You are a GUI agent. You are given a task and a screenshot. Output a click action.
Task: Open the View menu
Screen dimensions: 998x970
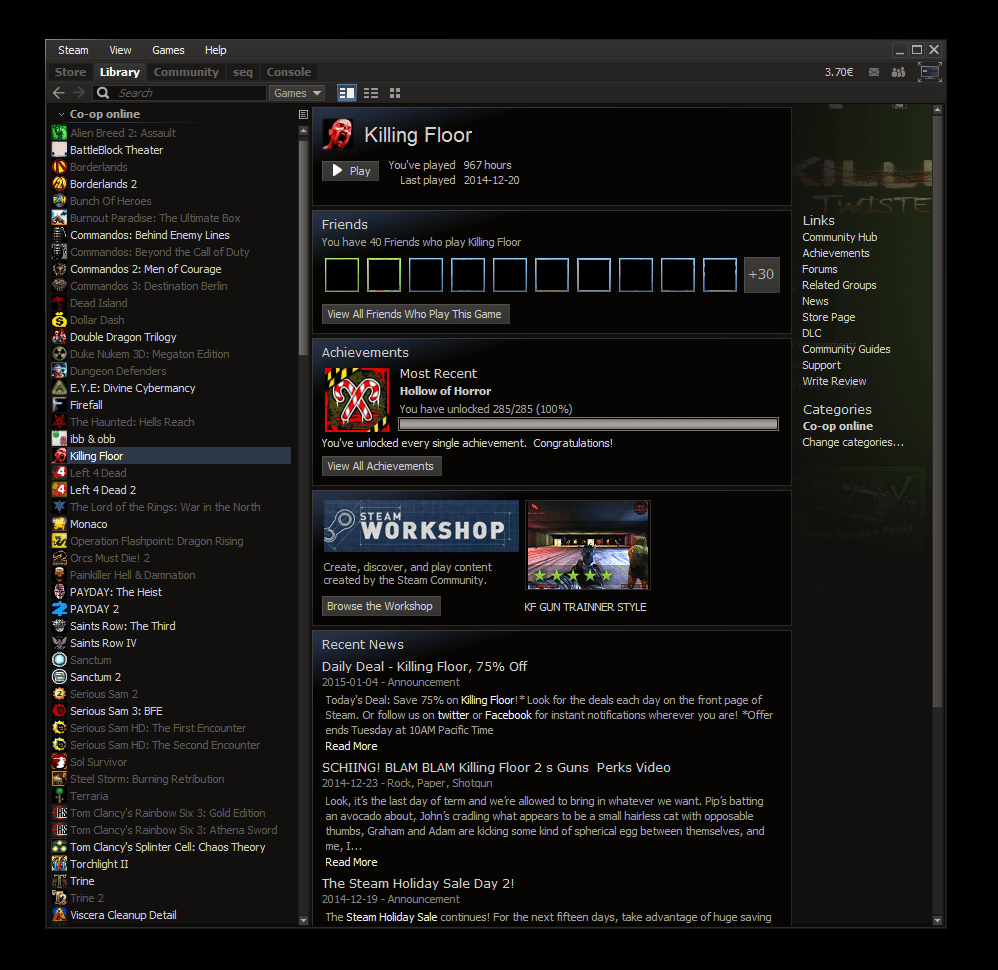[x=120, y=50]
